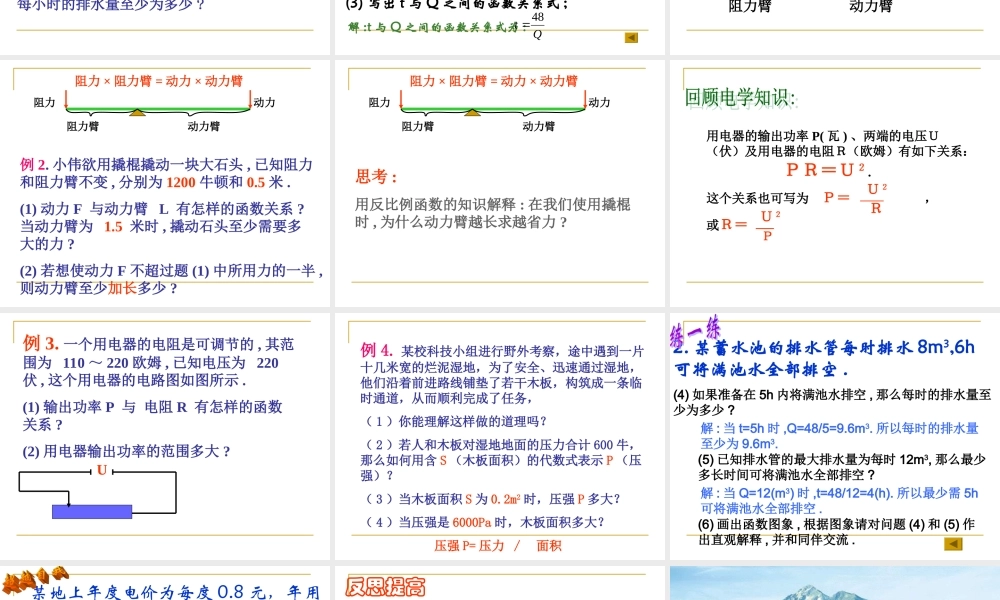The image size is (1000, 600).
Task: Click the 动力臂 label on the top-right slide
Action: (871, 7)
